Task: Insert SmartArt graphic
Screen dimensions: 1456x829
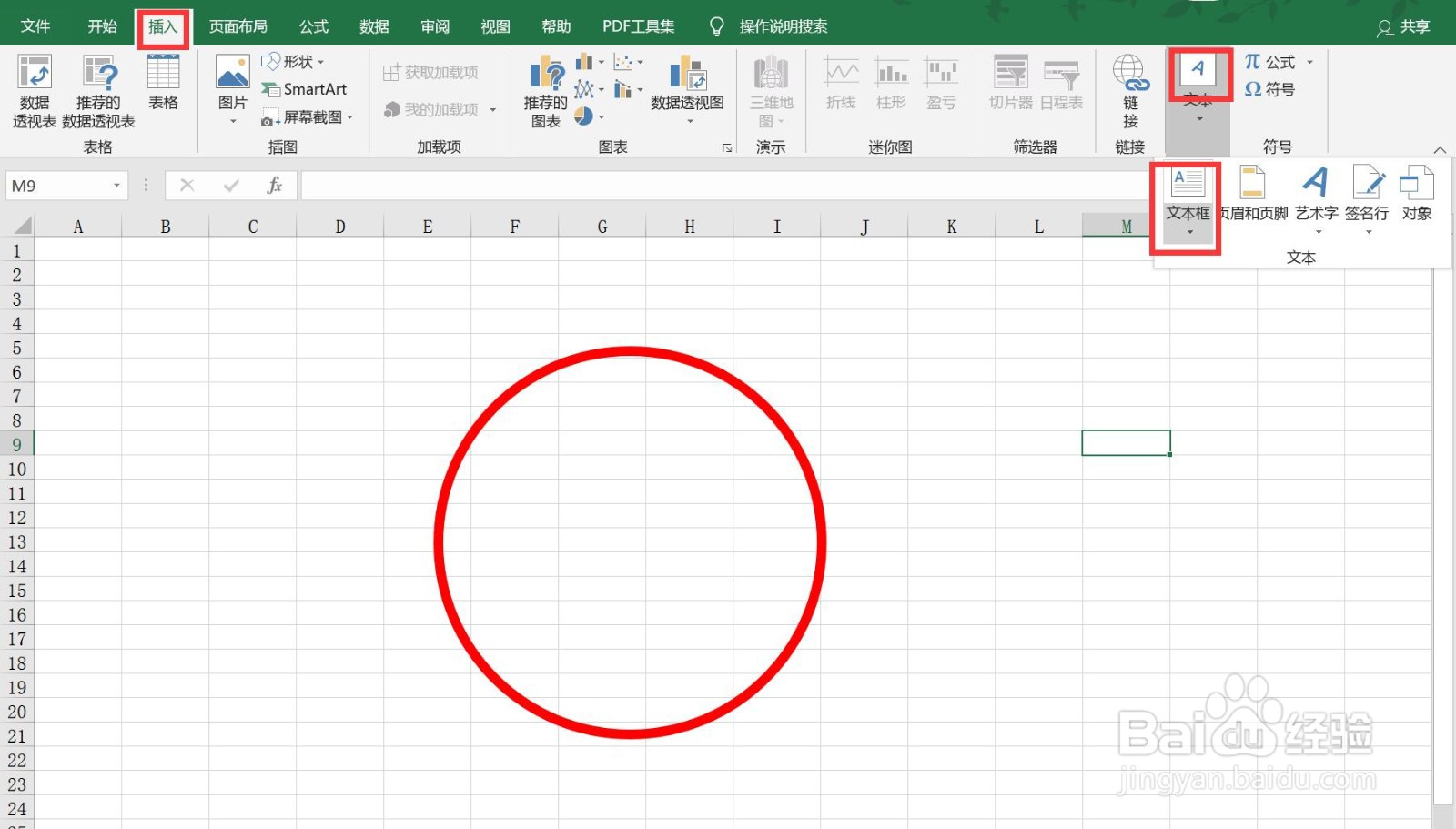Action: point(304,89)
